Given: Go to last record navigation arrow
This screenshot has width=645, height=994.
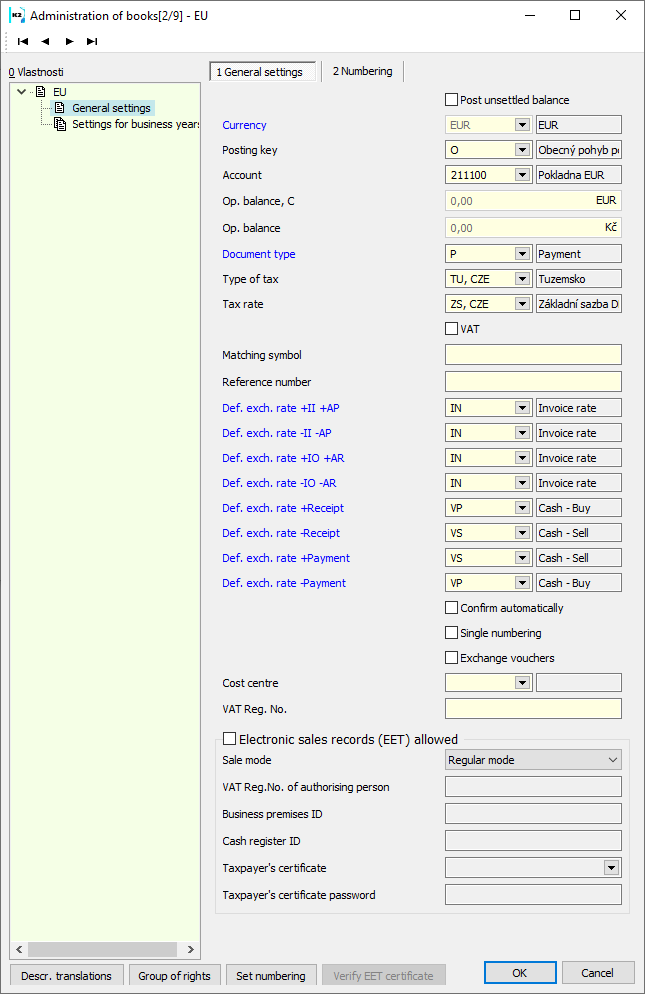Looking at the screenshot, I should pyautogui.click(x=92, y=42).
